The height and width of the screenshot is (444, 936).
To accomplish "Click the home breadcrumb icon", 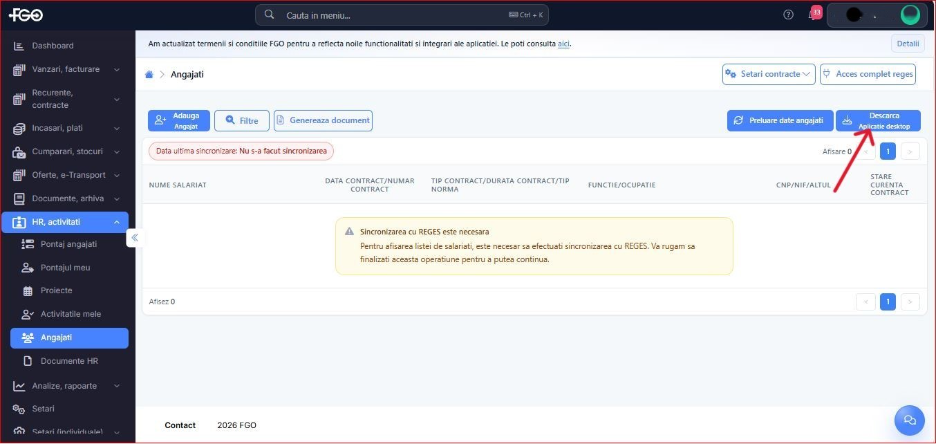I will (149, 75).
